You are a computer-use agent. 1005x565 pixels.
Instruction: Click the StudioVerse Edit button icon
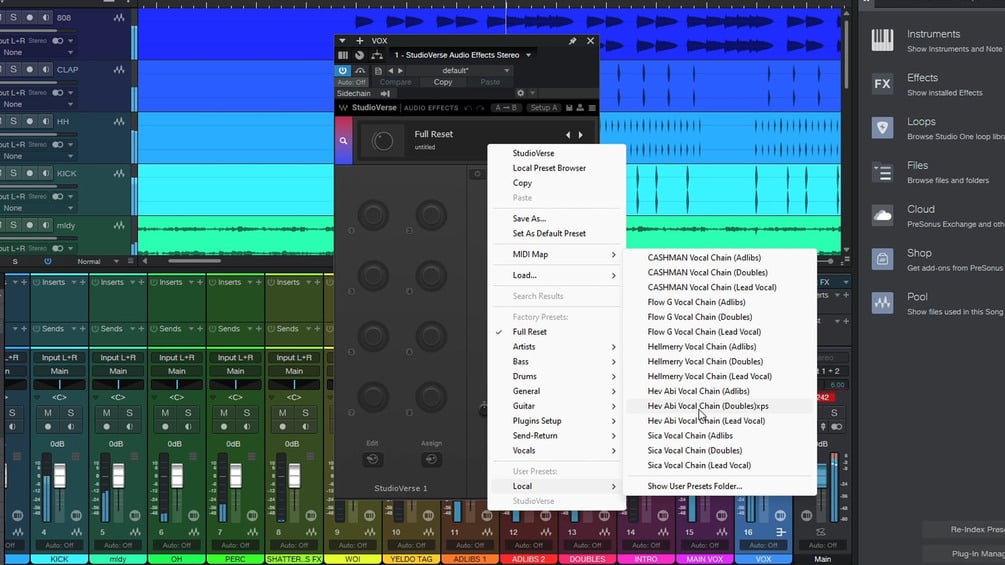[372, 459]
